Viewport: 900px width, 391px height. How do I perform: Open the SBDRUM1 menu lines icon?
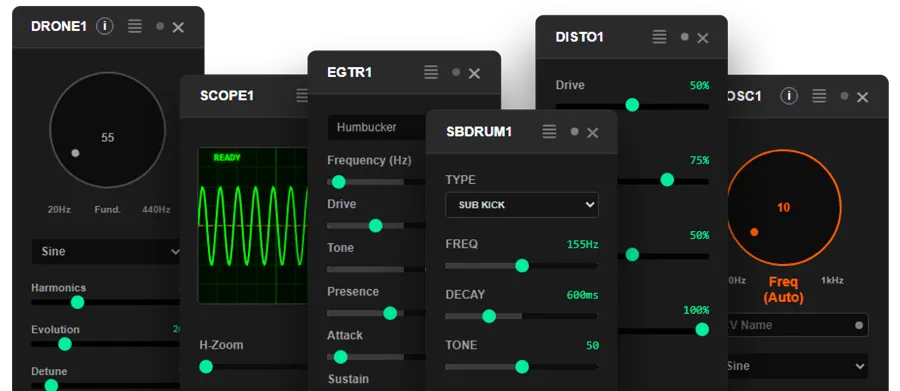click(x=549, y=131)
